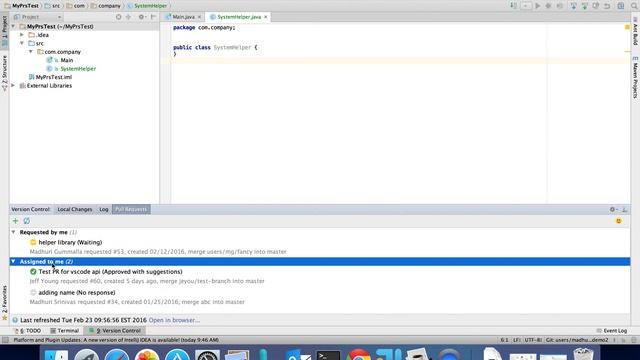Screen dimensions: 640x360
Task: Open Google Chrome from the Dock
Action: click(359, 354)
